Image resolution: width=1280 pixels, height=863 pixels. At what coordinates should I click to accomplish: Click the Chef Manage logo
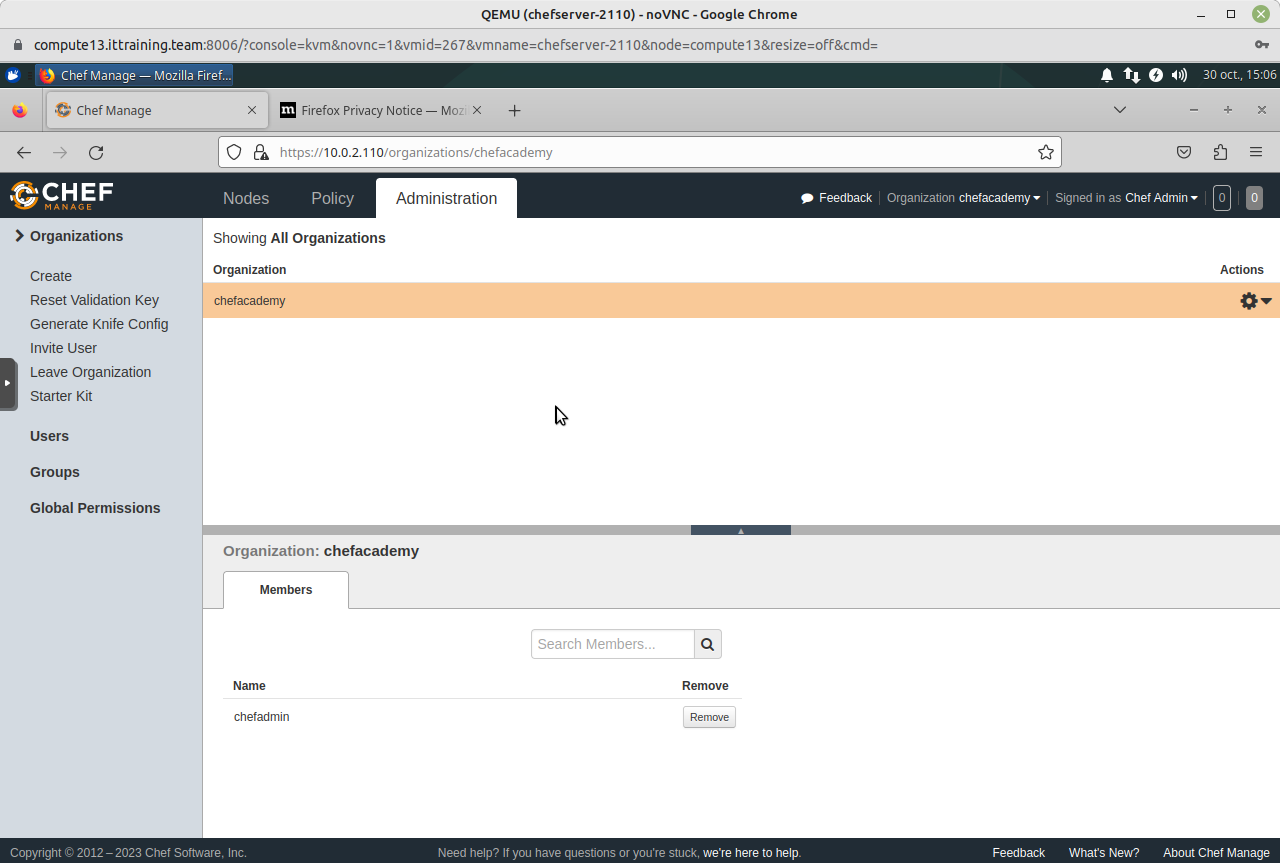pyautogui.click(x=61, y=195)
